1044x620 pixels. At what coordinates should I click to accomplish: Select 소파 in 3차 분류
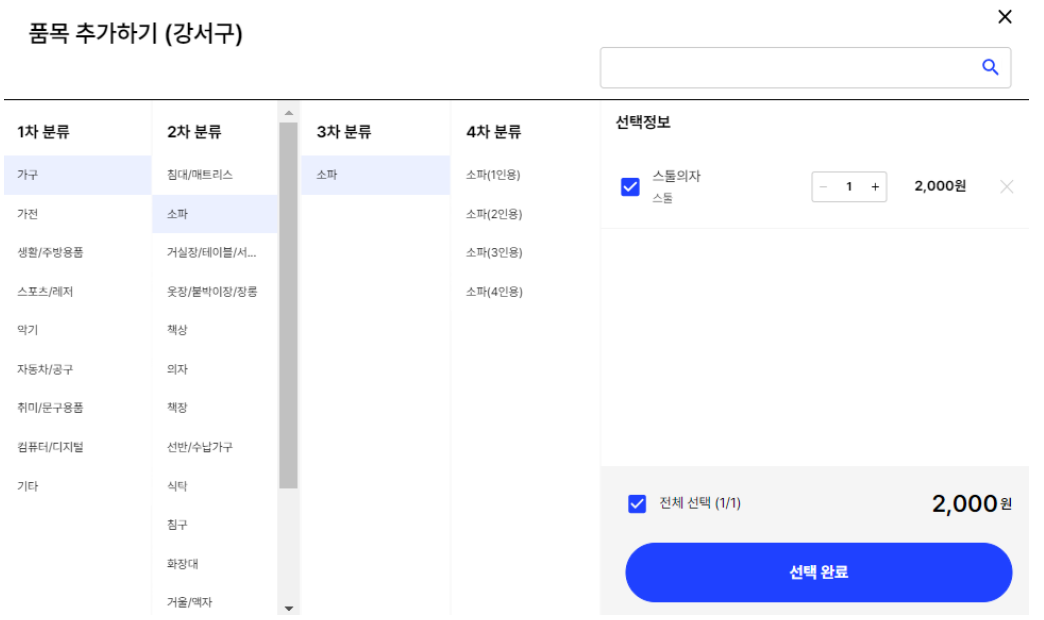pos(376,175)
